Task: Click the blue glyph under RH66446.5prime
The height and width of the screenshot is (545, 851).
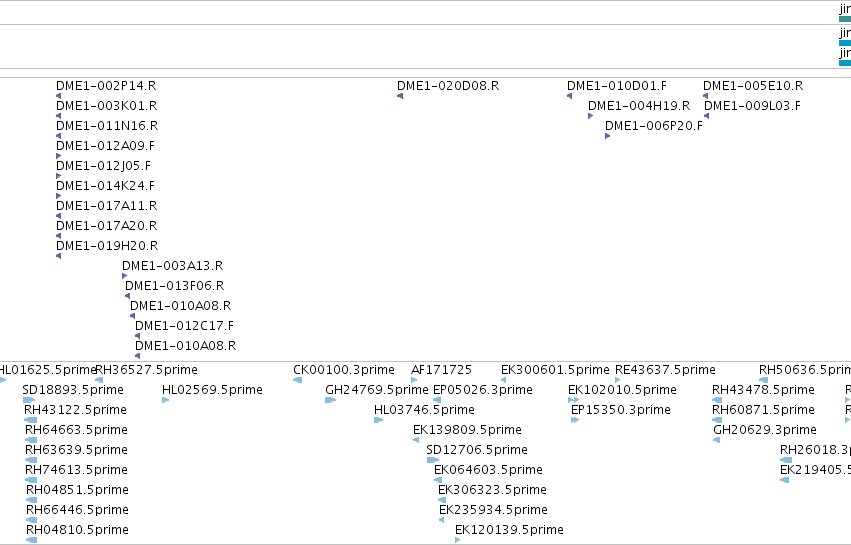Action: click(x=31, y=520)
